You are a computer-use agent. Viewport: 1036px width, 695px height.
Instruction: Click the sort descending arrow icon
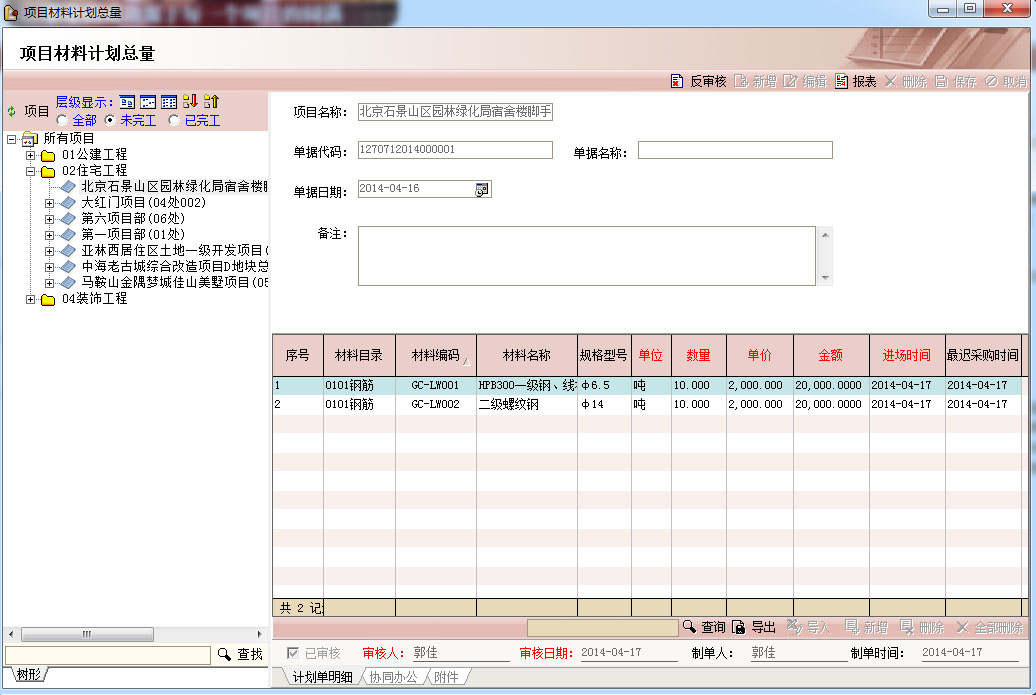click(190, 101)
